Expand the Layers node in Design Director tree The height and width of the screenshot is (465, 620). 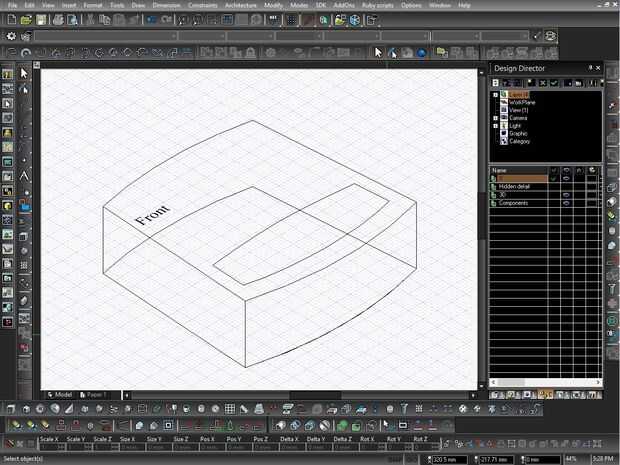click(495, 94)
